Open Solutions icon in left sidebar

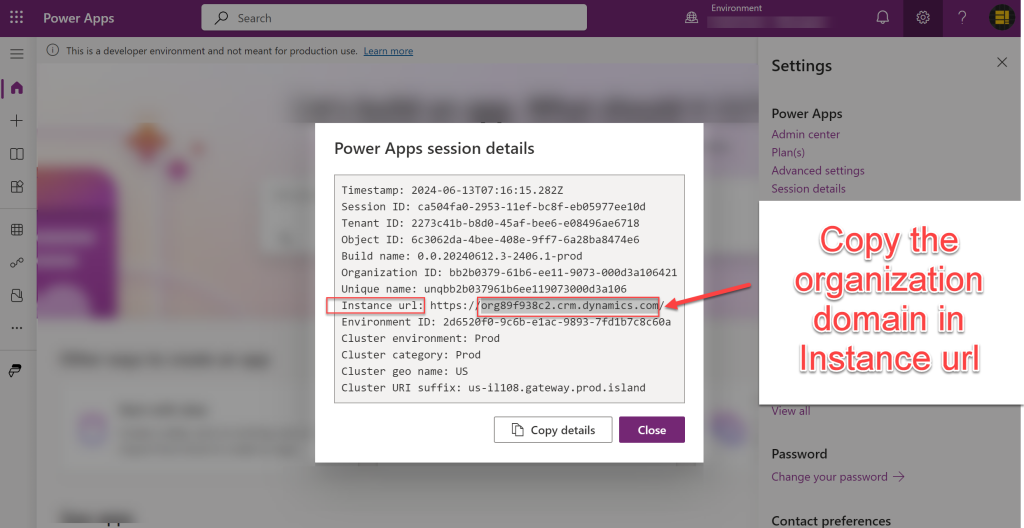click(x=16, y=296)
